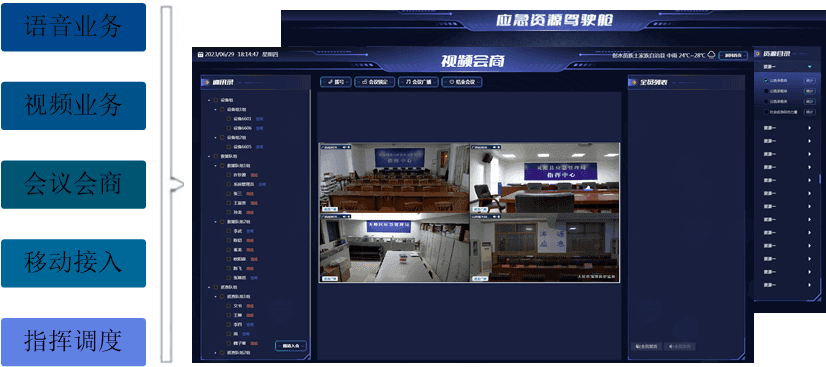The width and height of the screenshot is (826, 367).
Task: Select the video feed with air conditioner unit
Action: point(545,248)
